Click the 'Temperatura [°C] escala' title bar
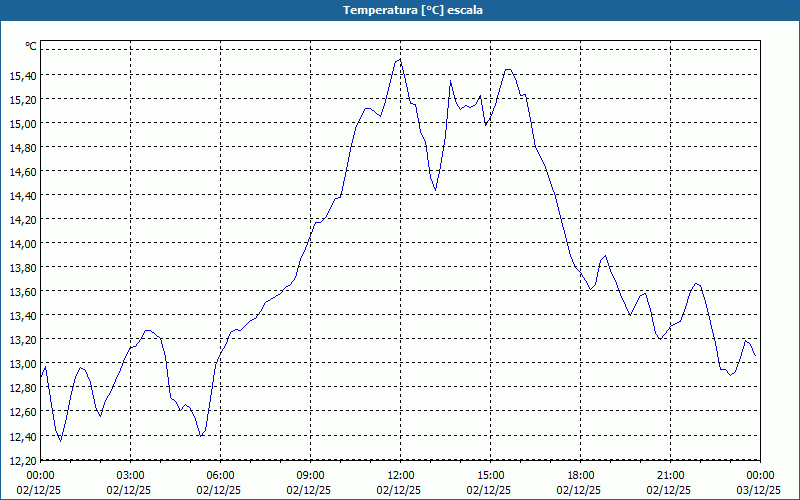 coord(400,10)
